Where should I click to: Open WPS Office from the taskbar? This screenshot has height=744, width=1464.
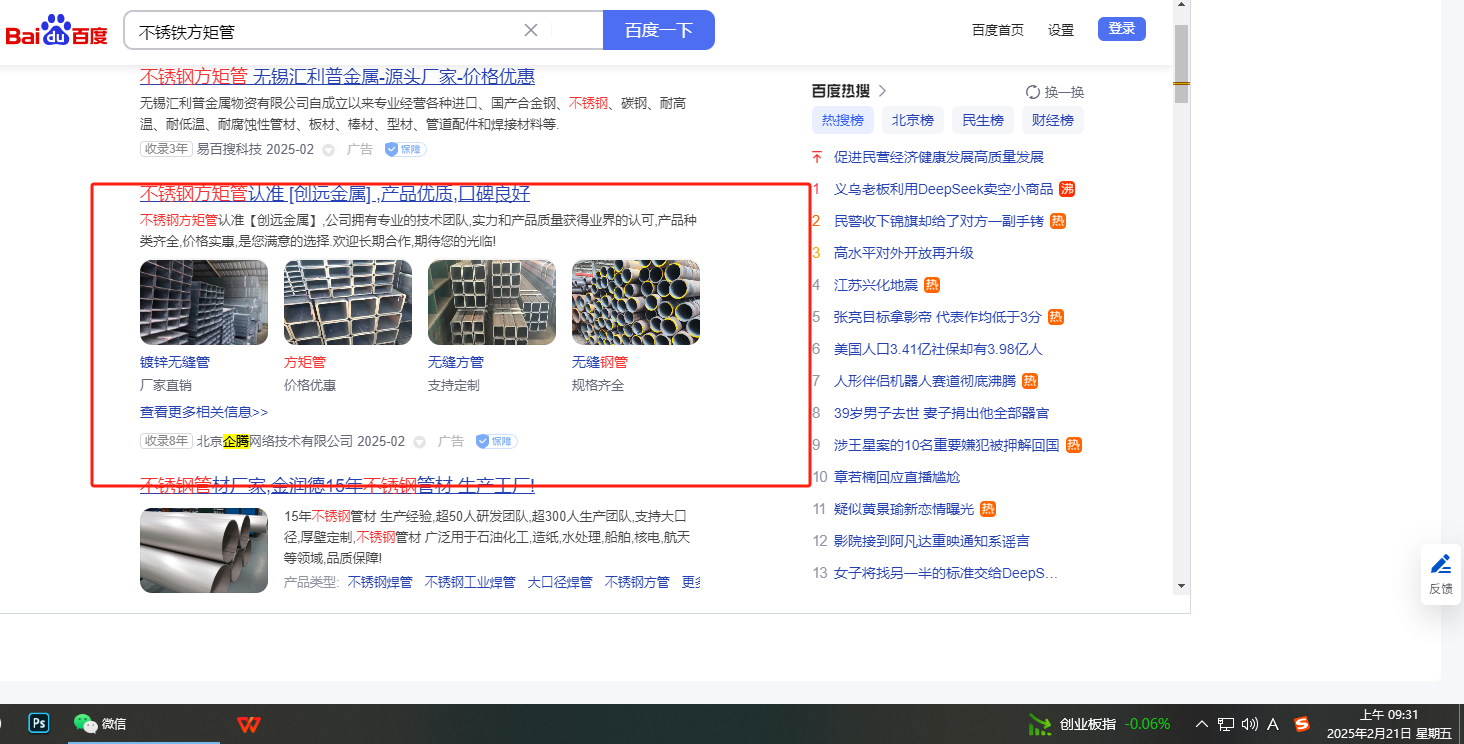pyautogui.click(x=248, y=724)
